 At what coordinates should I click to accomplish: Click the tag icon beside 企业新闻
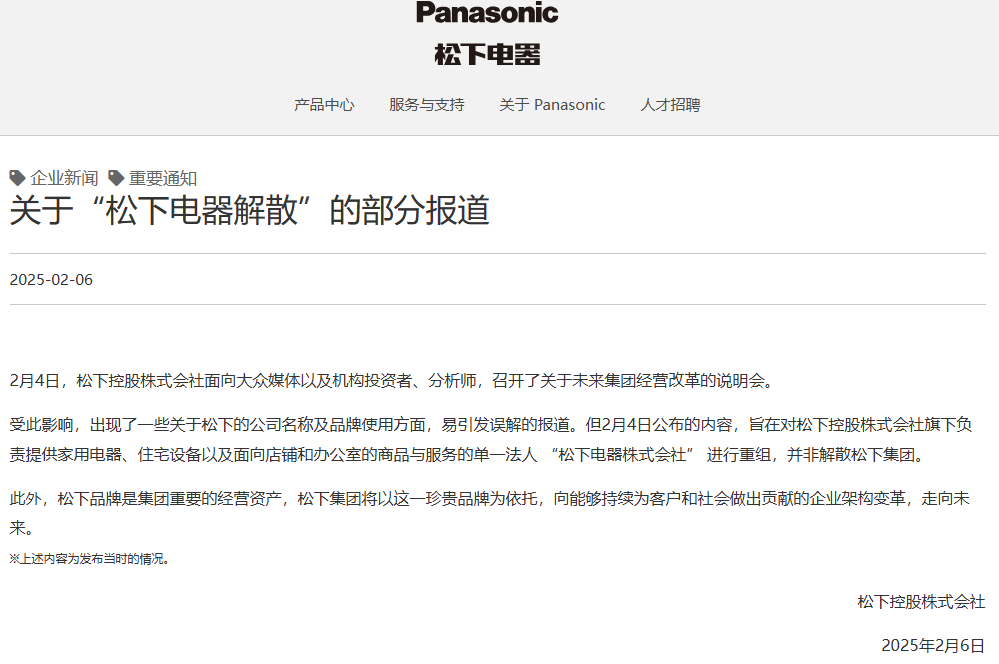point(18,178)
